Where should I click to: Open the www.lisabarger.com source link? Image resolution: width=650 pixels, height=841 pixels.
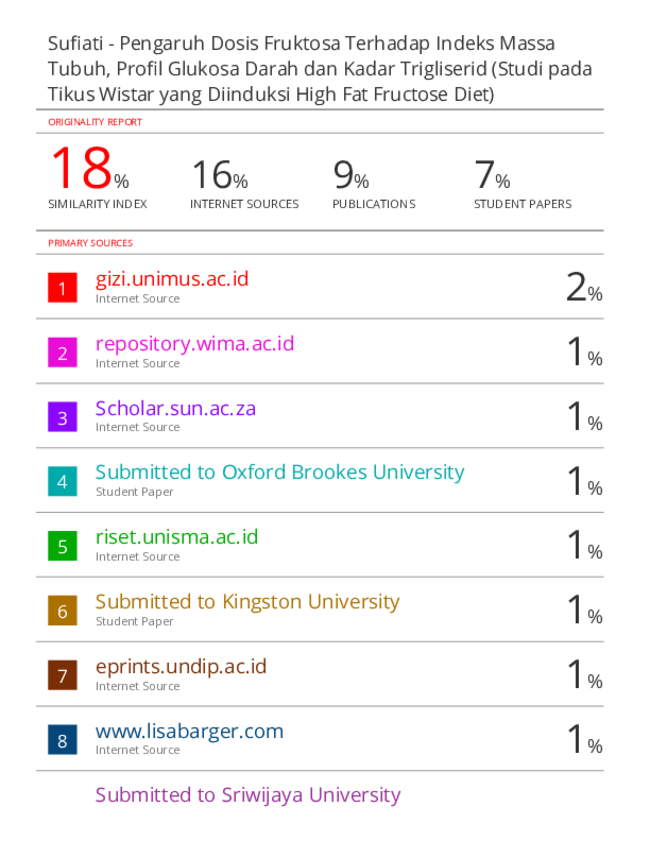point(189,731)
